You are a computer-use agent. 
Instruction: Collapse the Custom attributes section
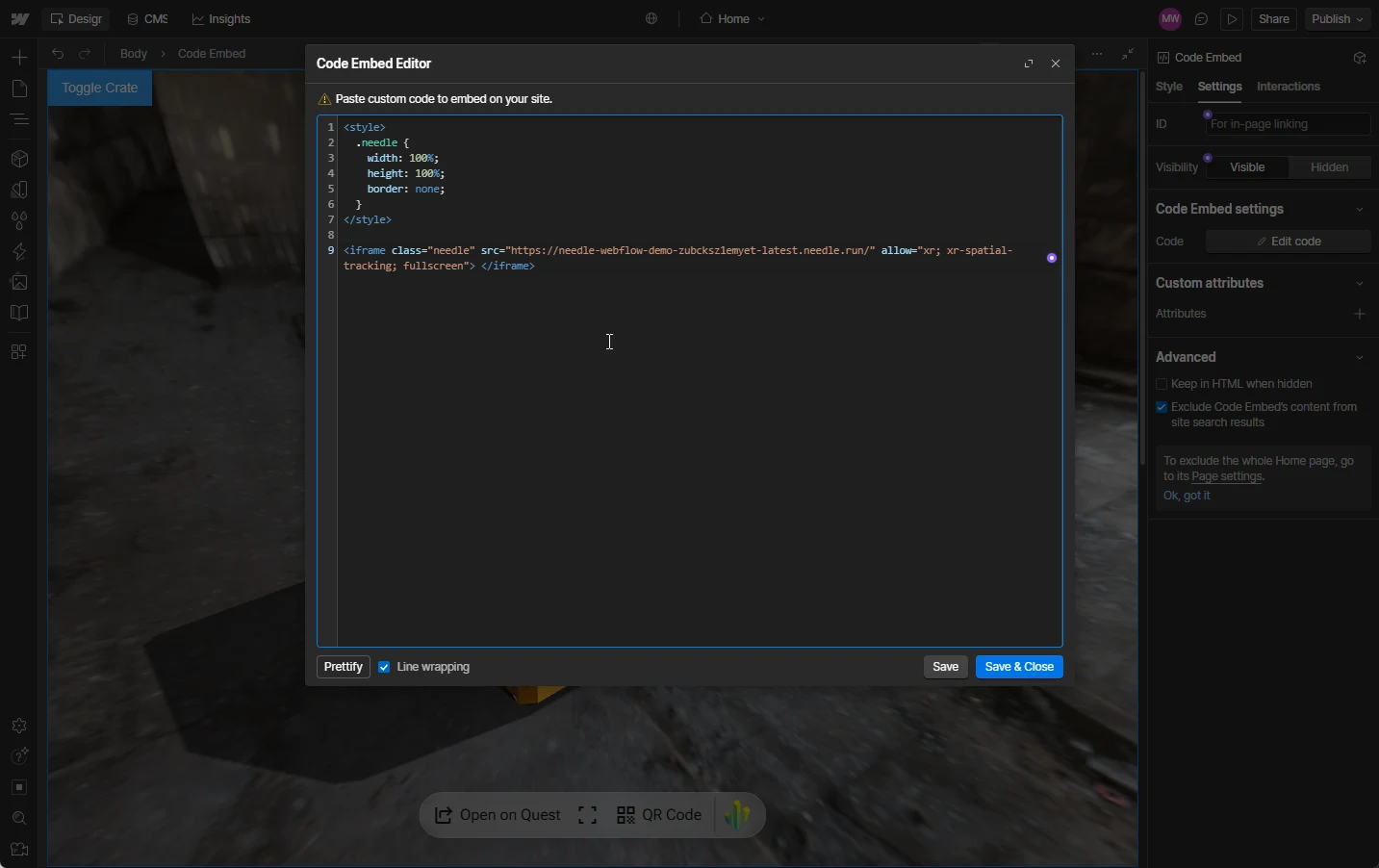coord(1360,284)
